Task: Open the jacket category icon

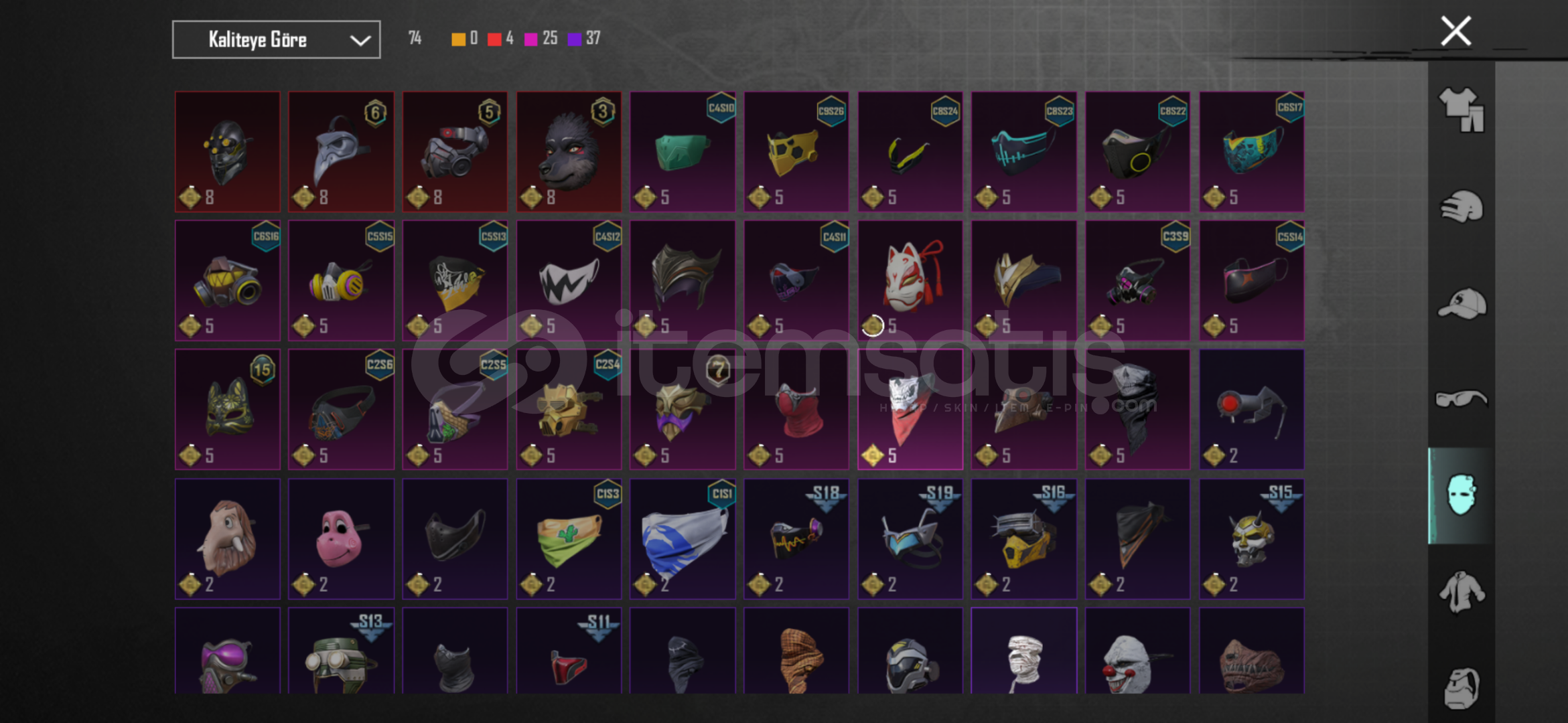Action: pos(1462,592)
